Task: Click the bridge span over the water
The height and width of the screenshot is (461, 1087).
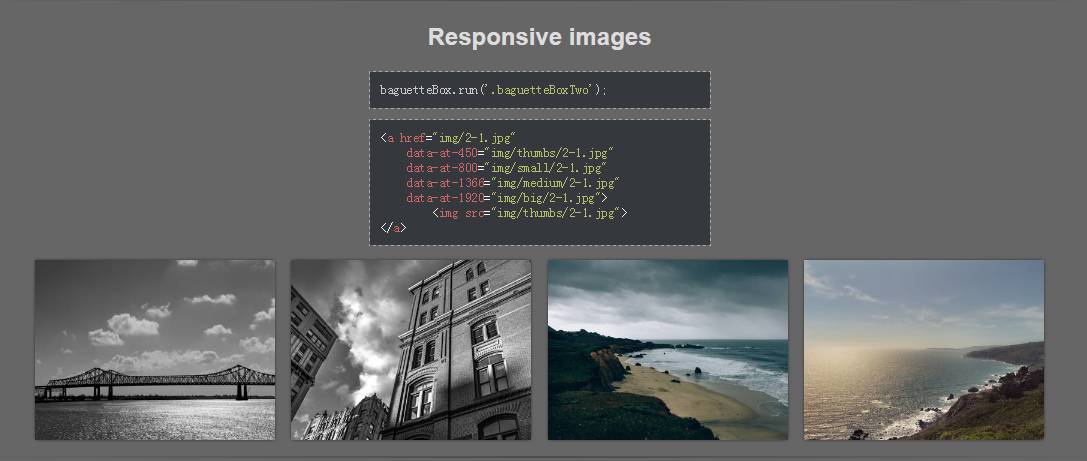Action: [x=155, y=378]
